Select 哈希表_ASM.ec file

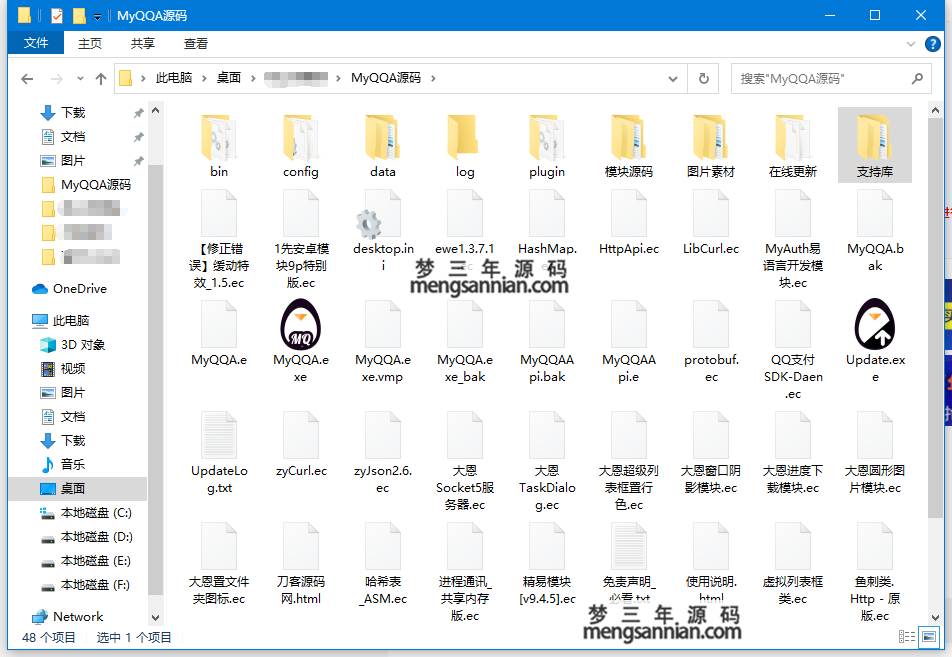382,563
